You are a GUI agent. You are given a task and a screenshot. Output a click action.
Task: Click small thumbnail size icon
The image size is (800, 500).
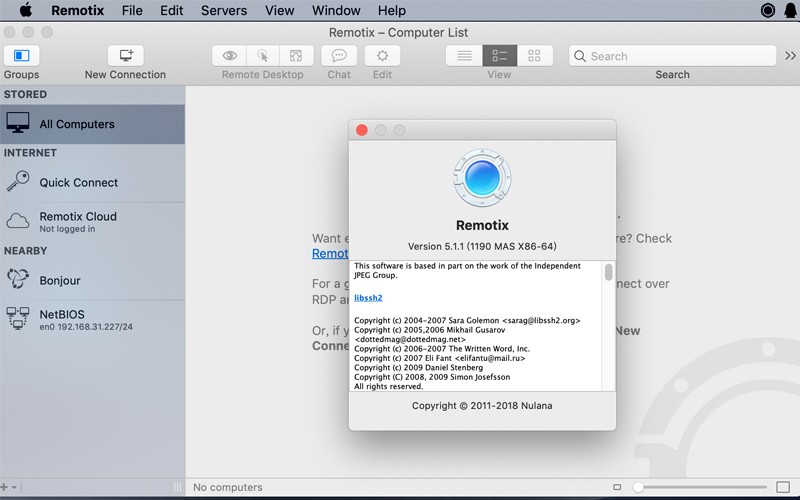point(617,487)
